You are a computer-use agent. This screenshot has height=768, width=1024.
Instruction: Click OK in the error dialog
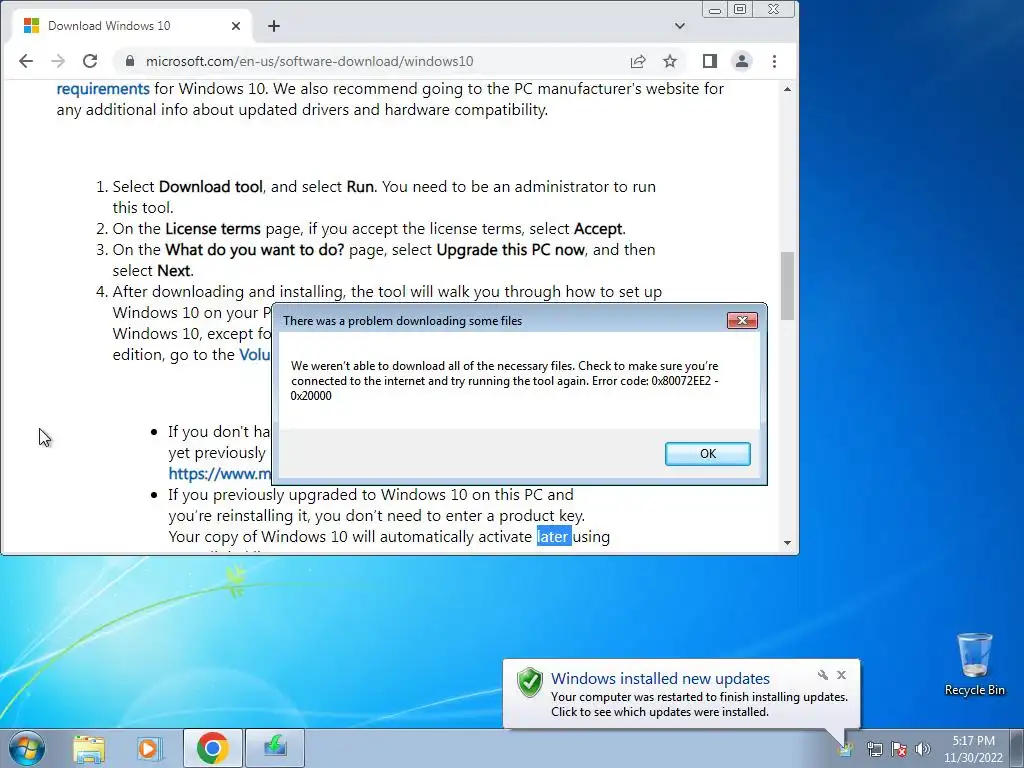pyautogui.click(x=708, y=454)
